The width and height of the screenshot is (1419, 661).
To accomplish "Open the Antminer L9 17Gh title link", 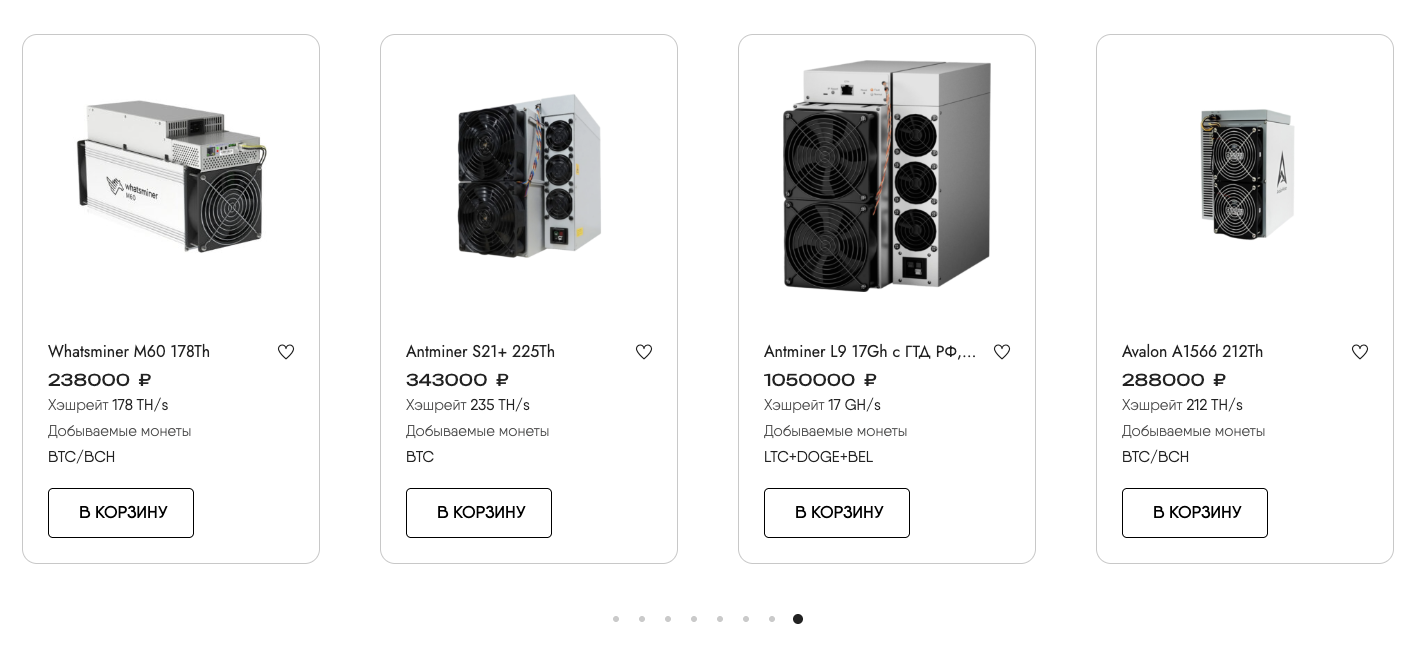I will pos(870,352).
